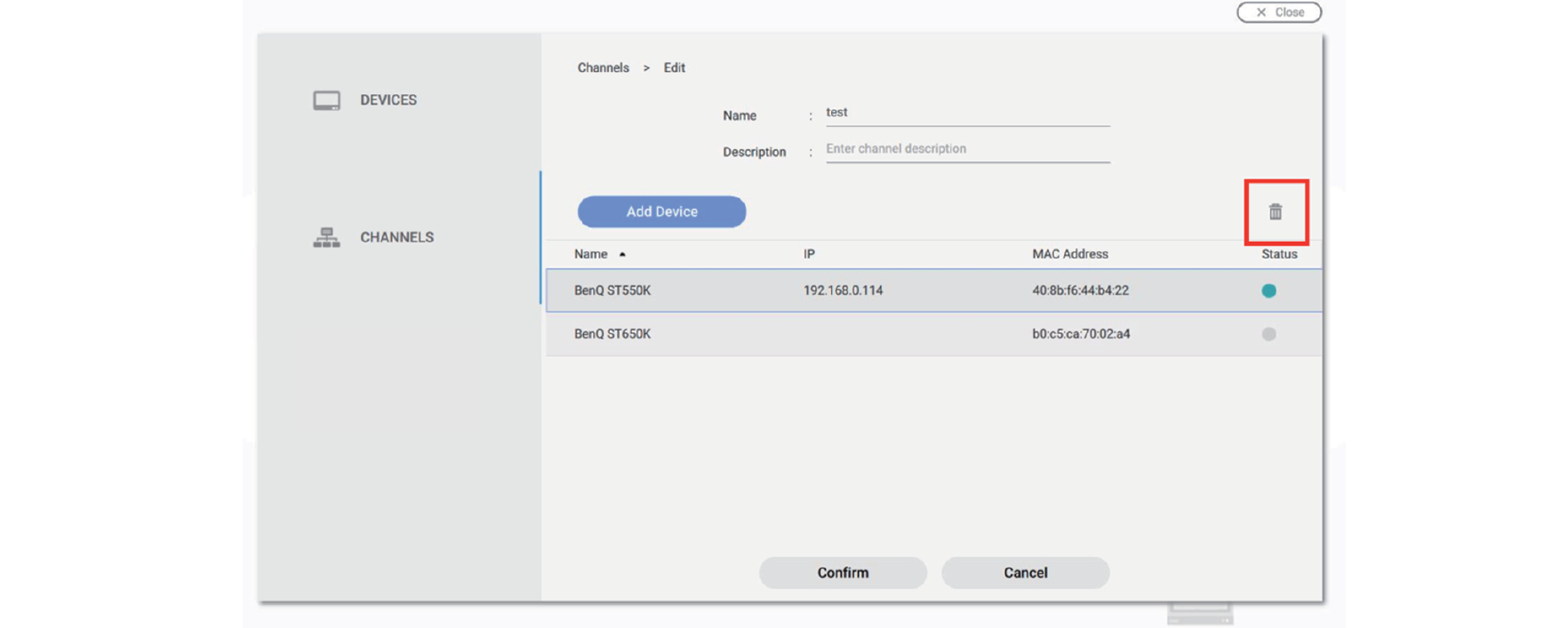Image resolution: width=1568 pixels, height=628 pixels.
Task: Sort by the Status column header
Action: [x=1278, y=254]
